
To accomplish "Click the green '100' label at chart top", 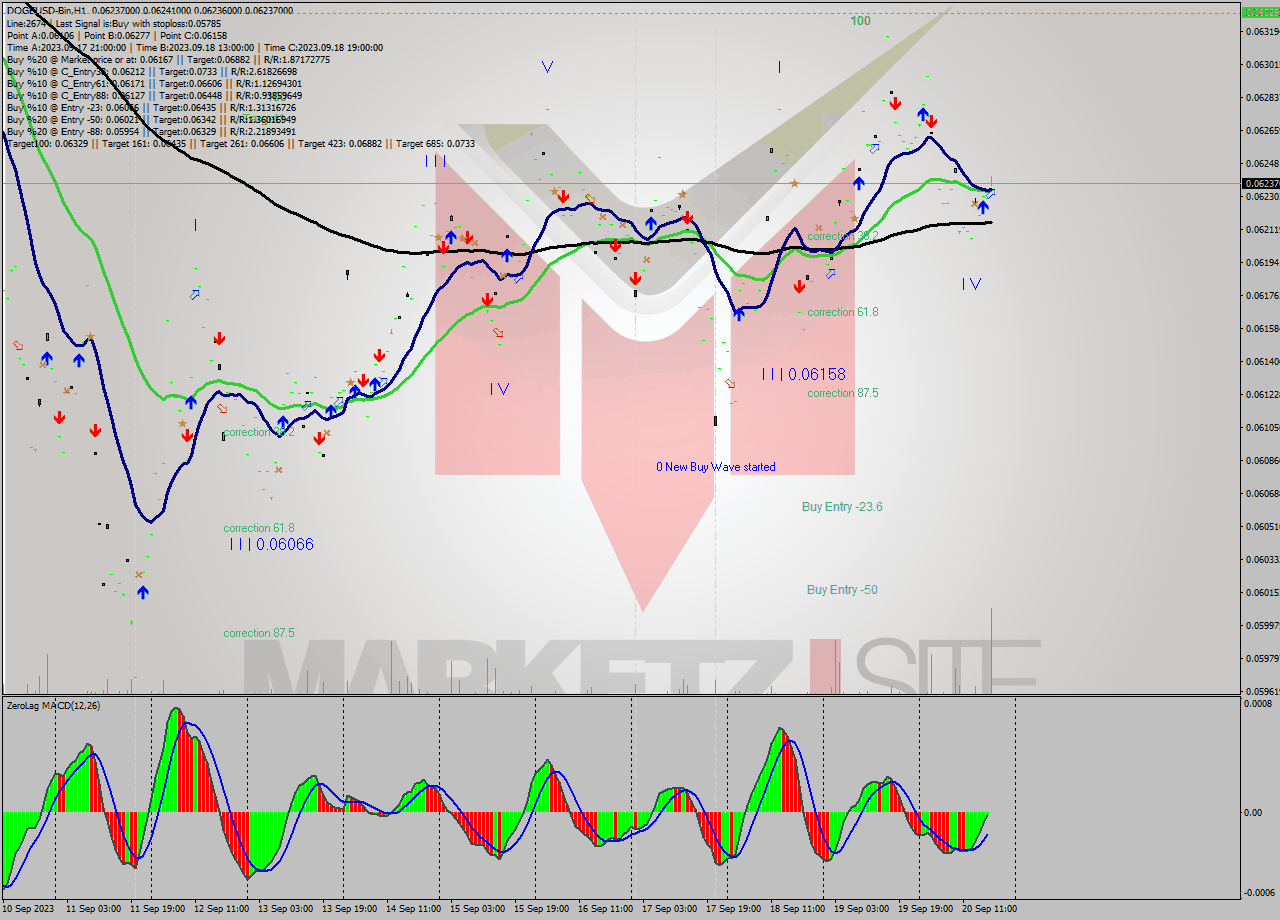I will 860,20.
